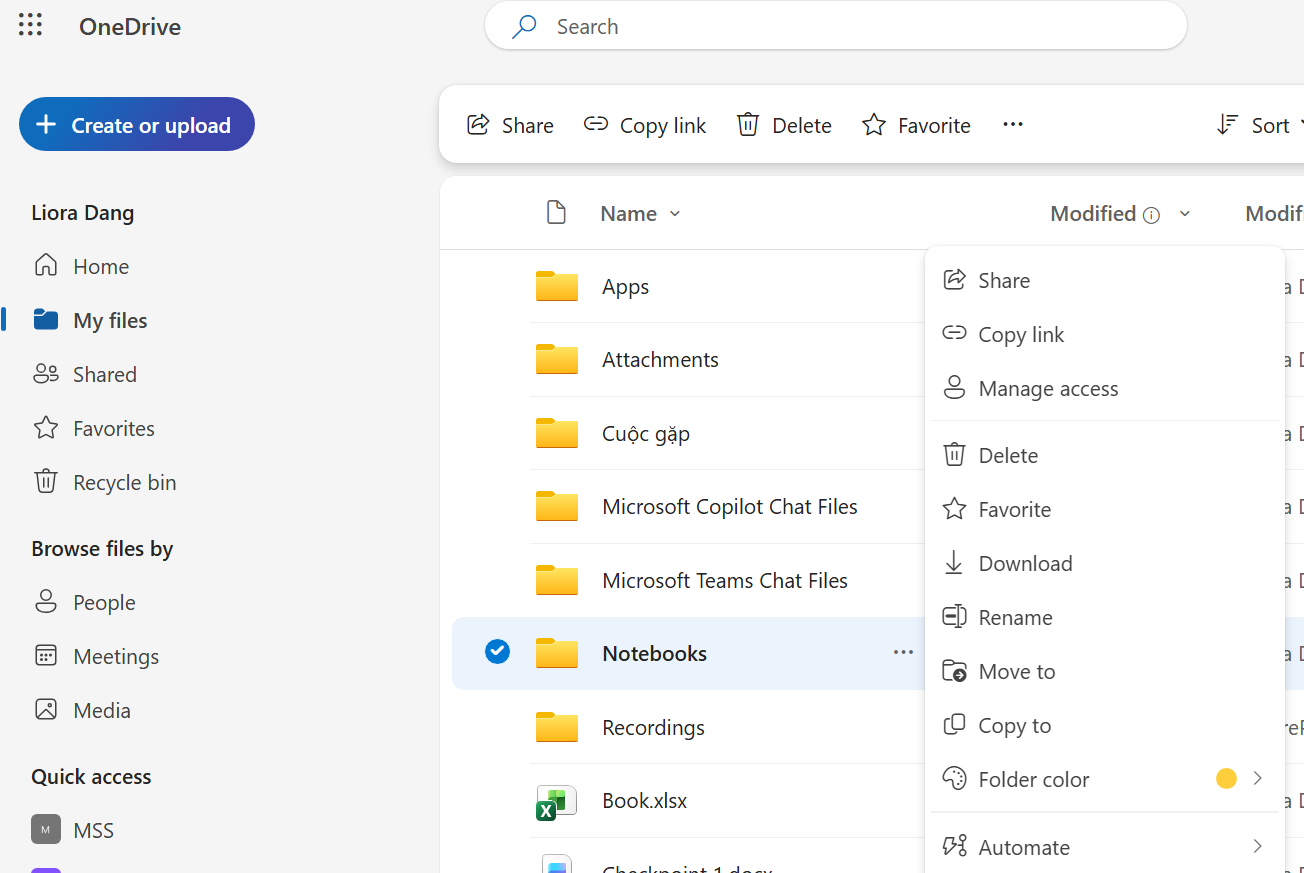The height and width of the screenshot is (873, 1304).
Task: Open the Microsoft Teams Chat Files folder
Action: (725, 581)
